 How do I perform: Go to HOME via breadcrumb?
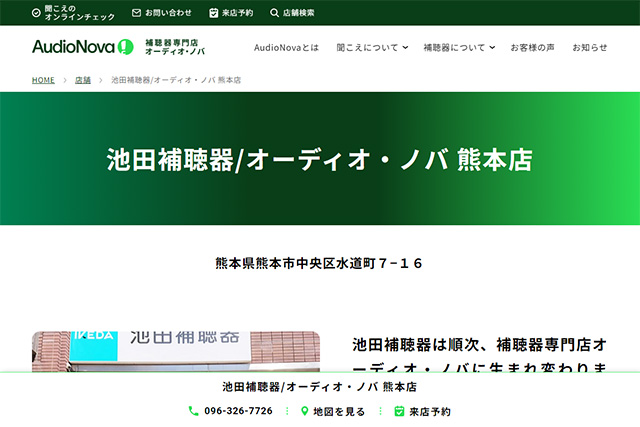43,79
